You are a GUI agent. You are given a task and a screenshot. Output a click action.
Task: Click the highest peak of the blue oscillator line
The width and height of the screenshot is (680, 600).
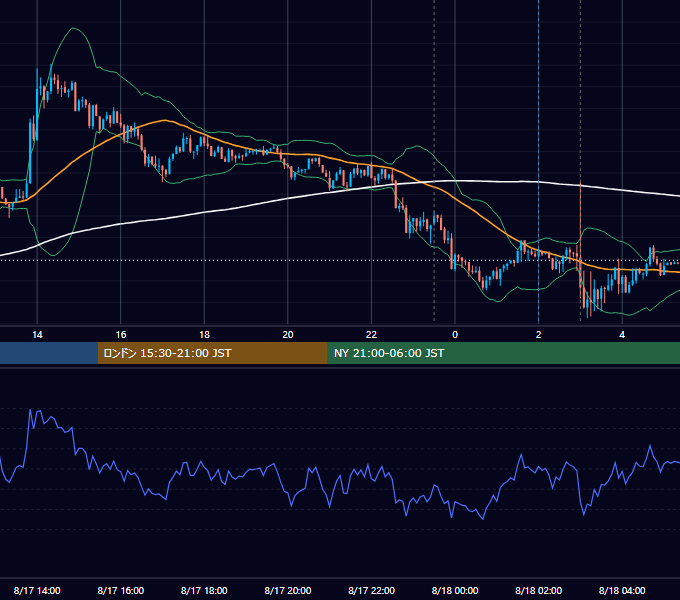pos(30,410)
